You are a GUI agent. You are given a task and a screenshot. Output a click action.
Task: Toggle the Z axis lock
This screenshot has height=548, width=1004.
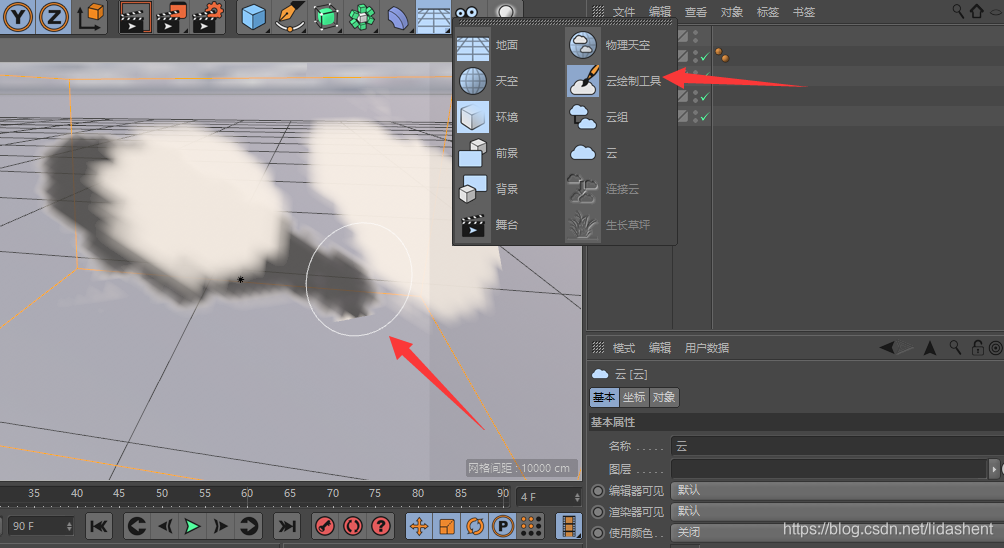click(x=54, y=17)
